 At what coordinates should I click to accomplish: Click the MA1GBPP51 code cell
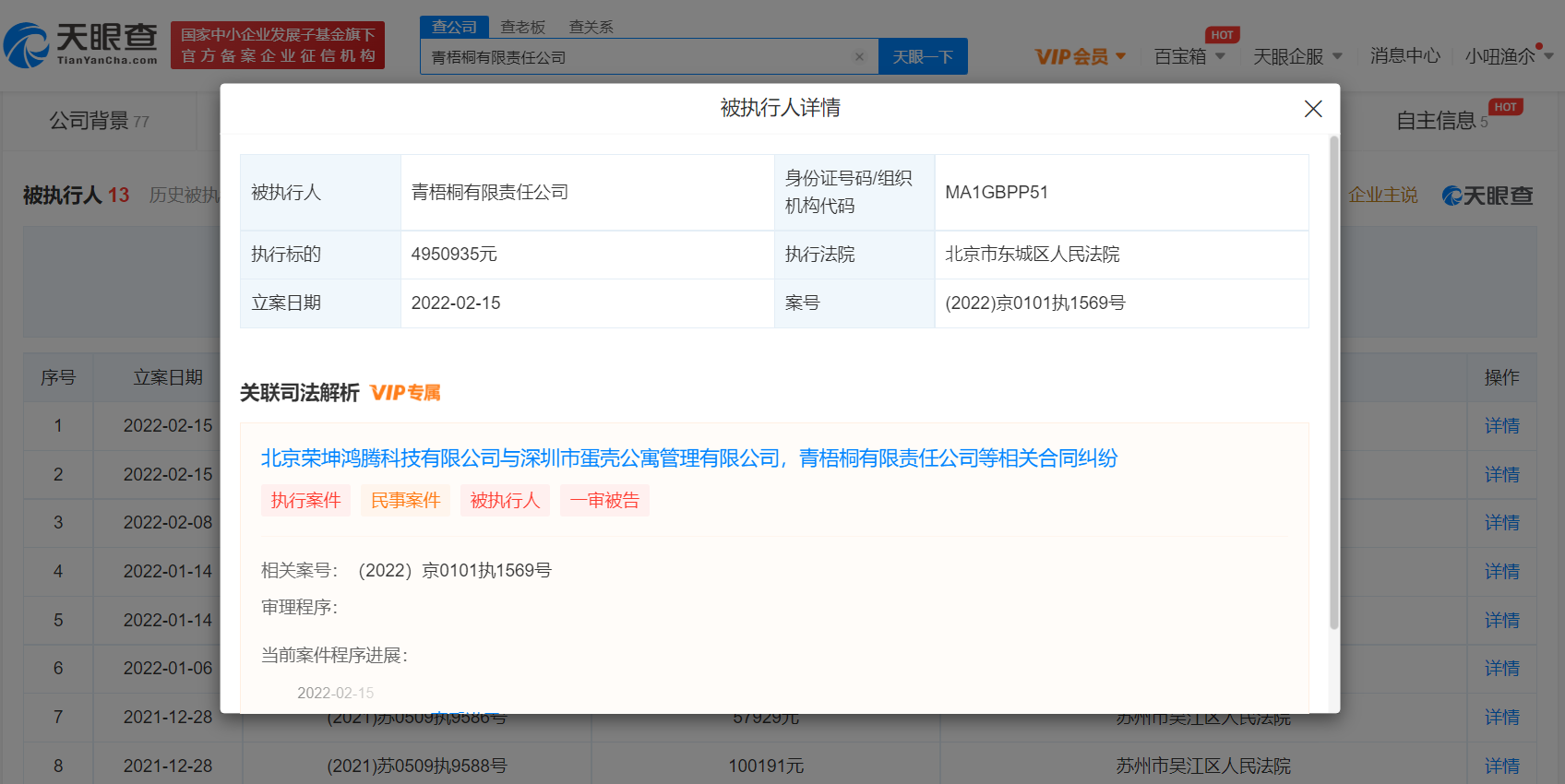pyautogui.click(x=1122, y=192)
